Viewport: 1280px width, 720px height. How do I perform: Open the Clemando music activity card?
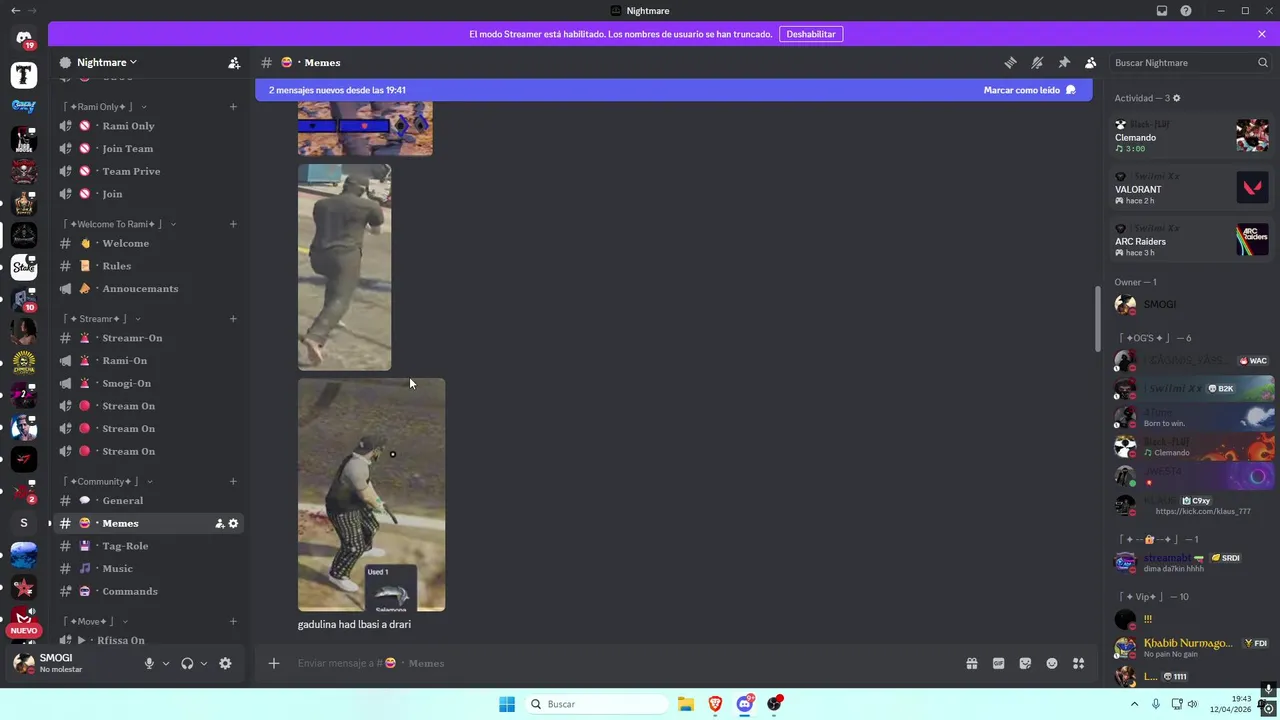[1192, 136]
